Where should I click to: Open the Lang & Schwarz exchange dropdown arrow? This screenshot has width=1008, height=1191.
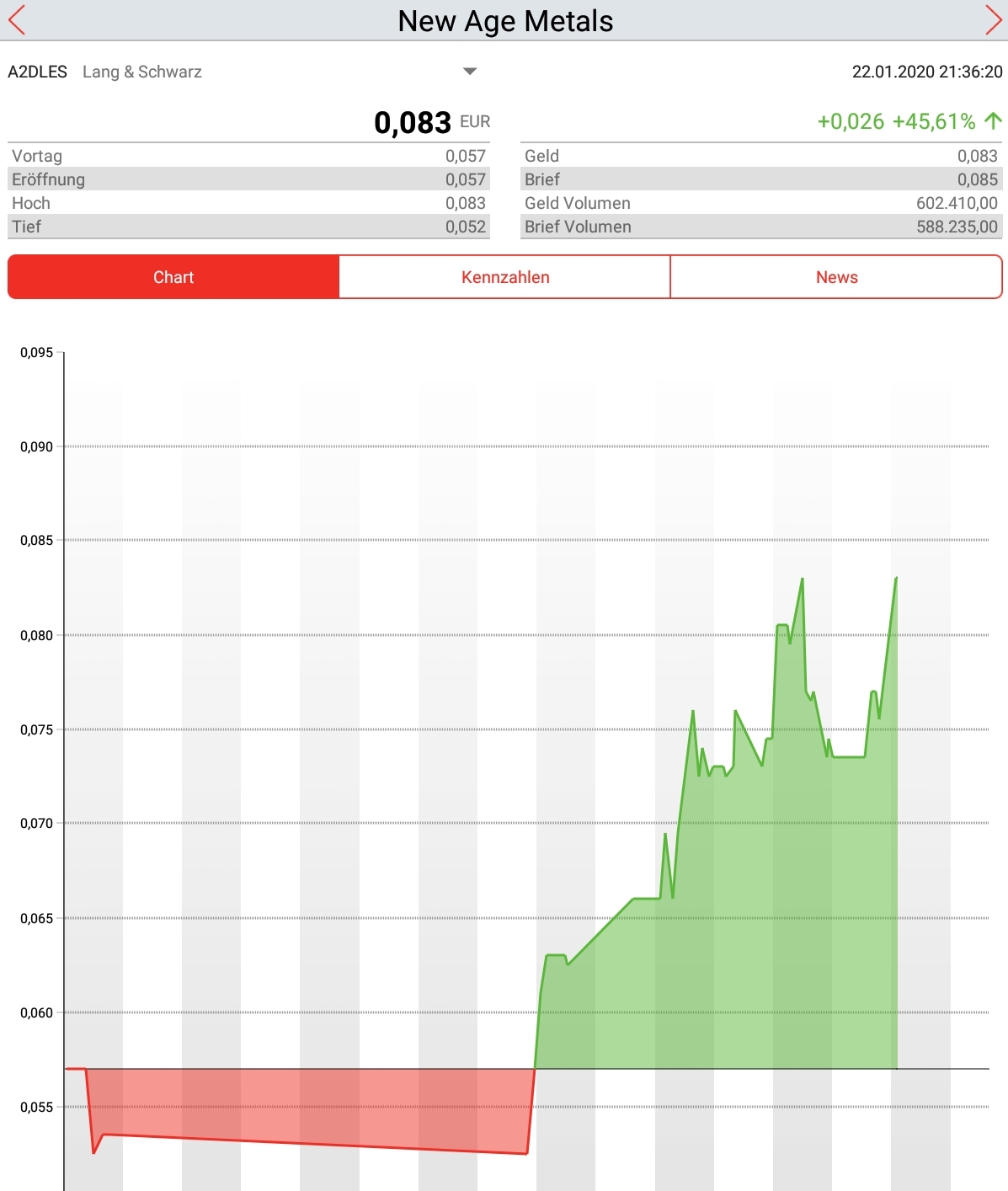point(470,72)
